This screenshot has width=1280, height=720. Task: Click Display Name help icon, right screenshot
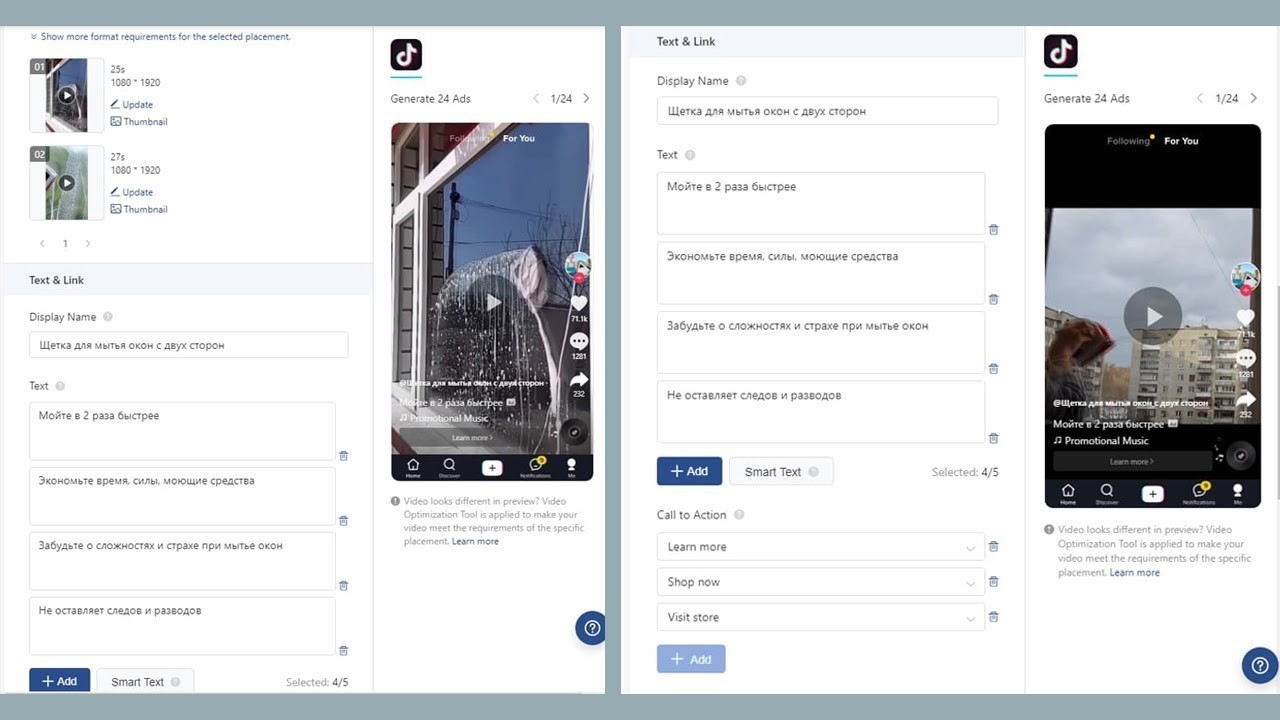tap(741, 81)
